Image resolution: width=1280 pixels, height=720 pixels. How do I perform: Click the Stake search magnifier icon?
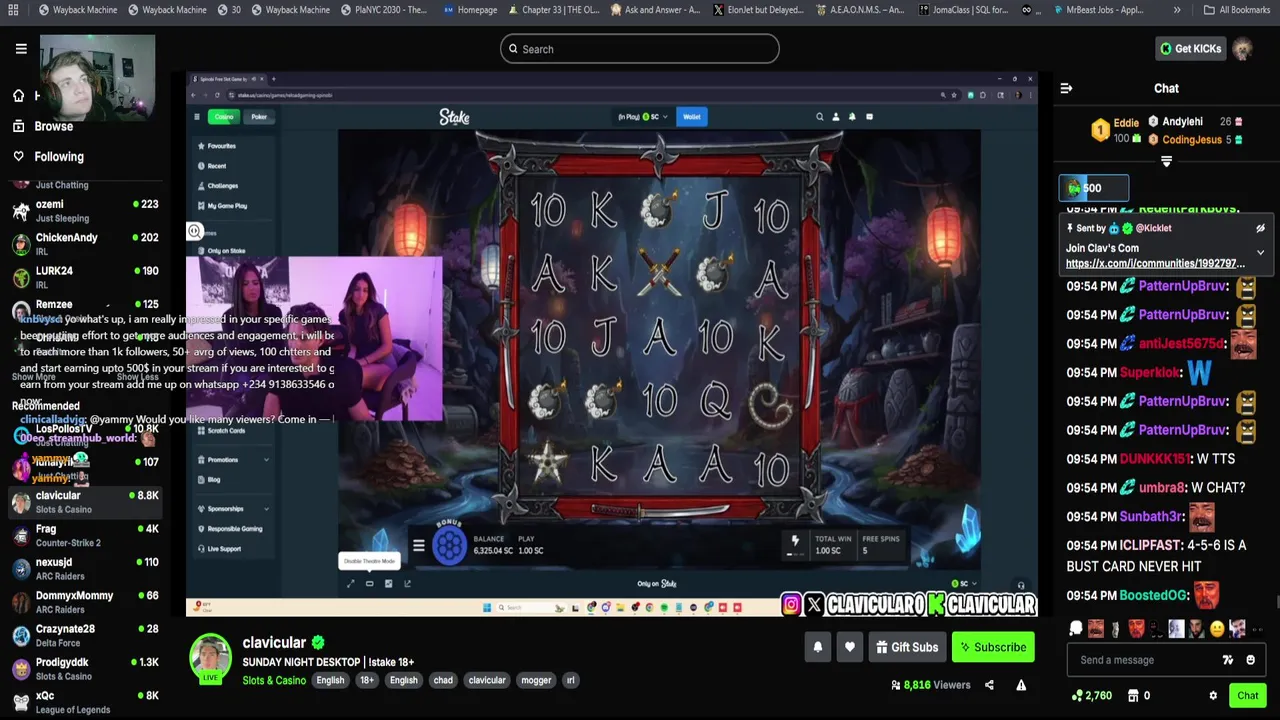(x=819, y=117)
